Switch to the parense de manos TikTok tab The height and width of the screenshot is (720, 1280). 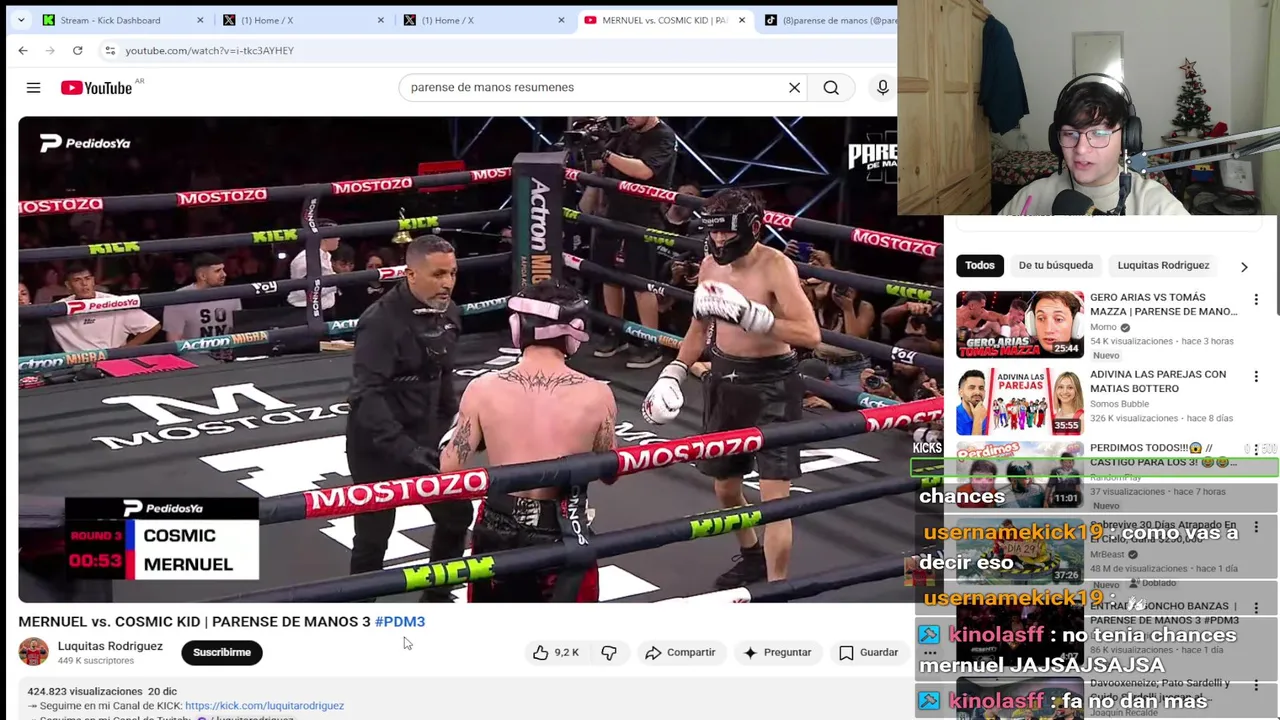tap(830, 20)
